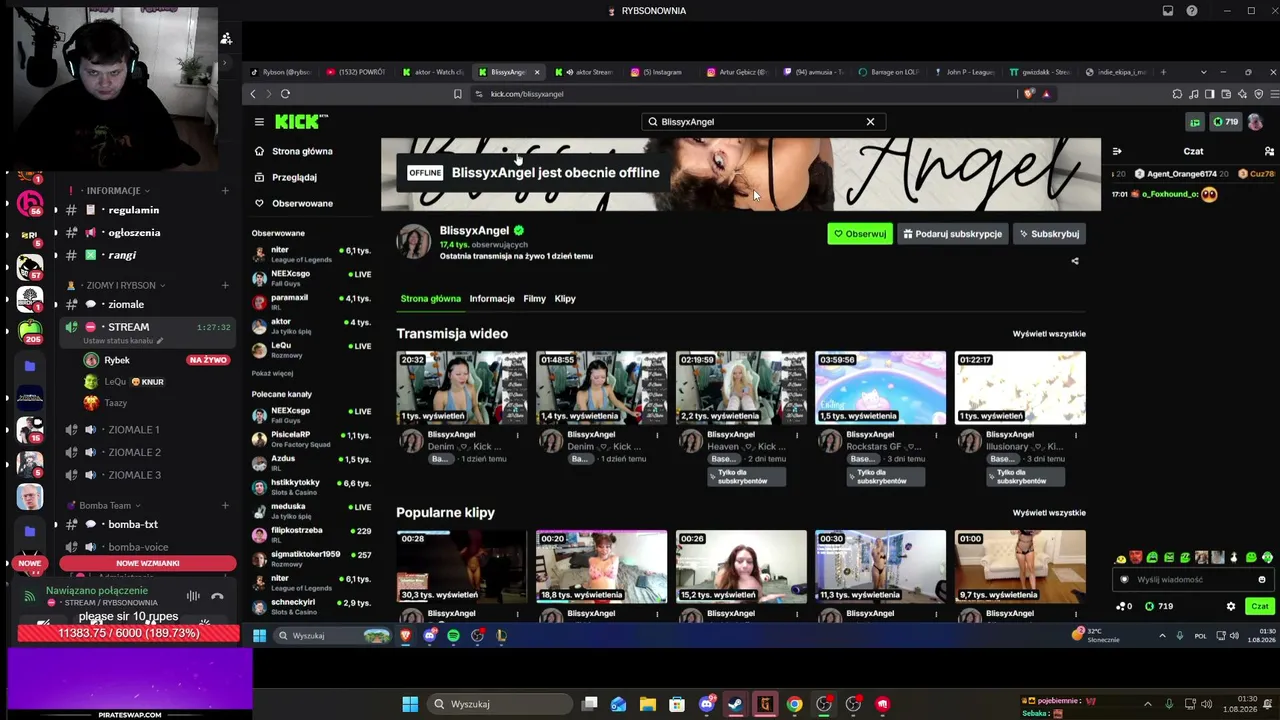Open more options for the 01:22:17 video
The image size is (1280, 720).
[1076, 435]
